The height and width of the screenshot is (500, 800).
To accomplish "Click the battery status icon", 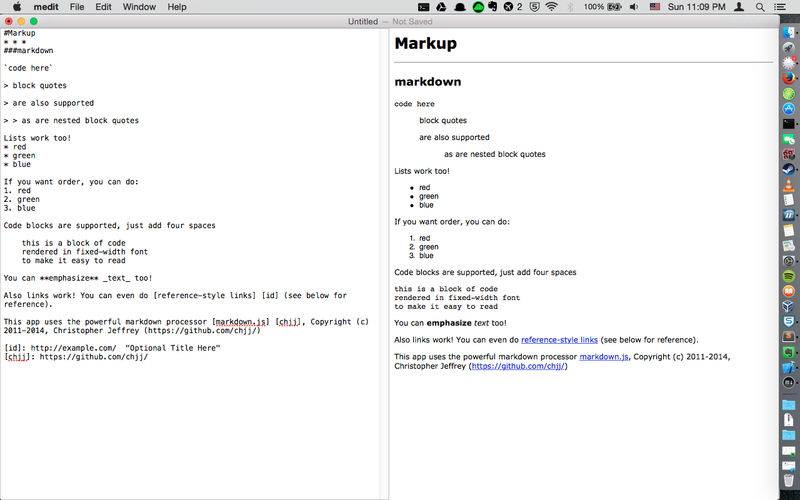I will tap(615, 7).
